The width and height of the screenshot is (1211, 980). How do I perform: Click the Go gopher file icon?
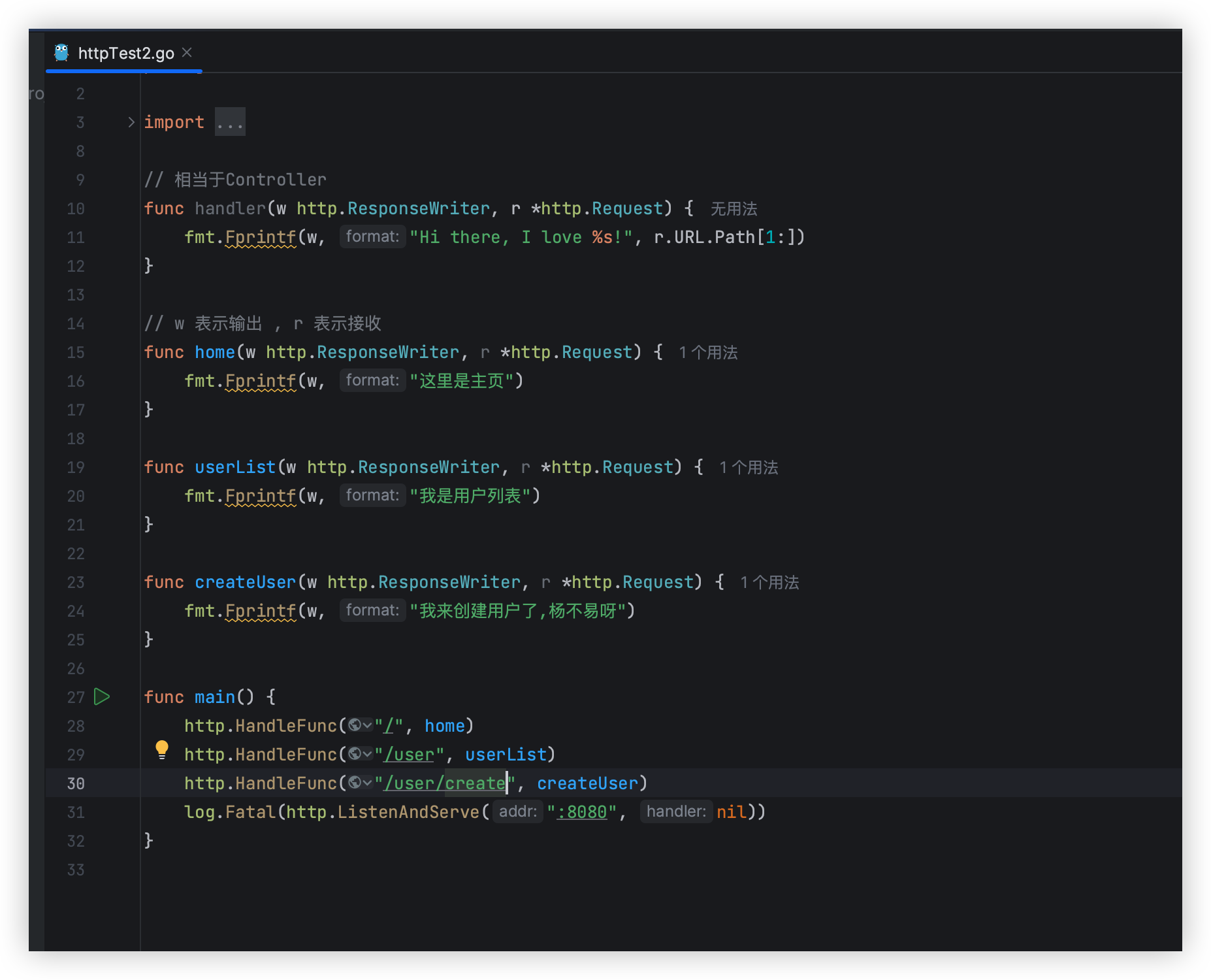[61, 53]
